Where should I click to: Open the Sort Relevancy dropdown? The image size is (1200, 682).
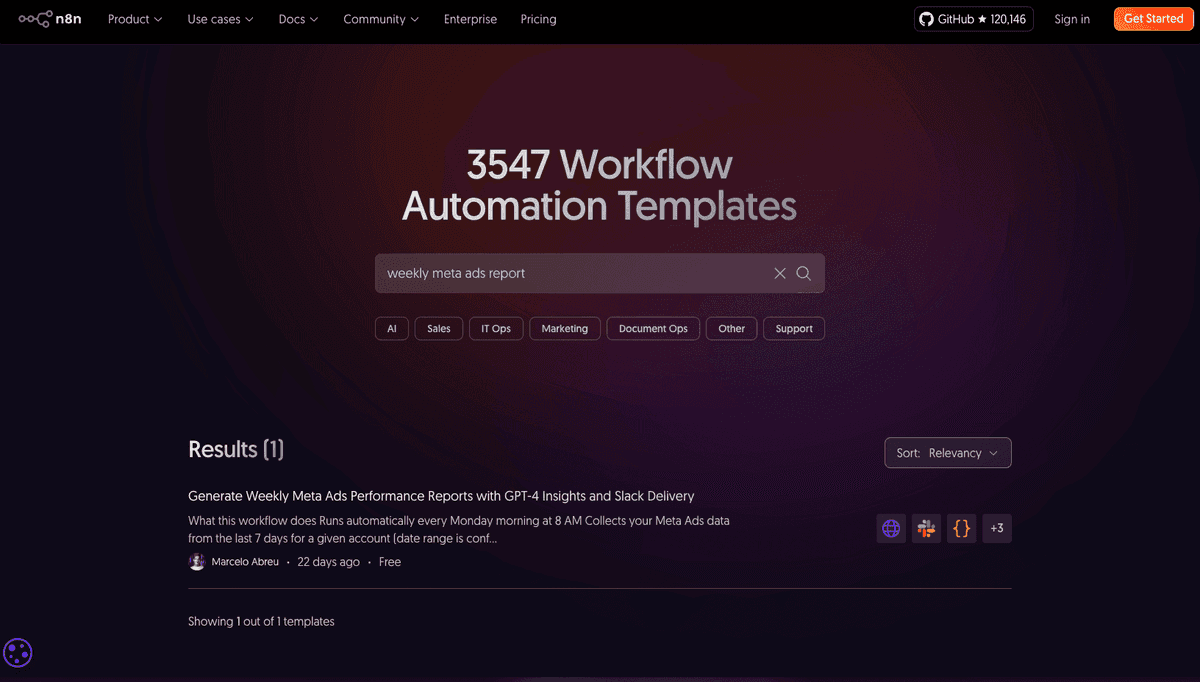point(947,452)
